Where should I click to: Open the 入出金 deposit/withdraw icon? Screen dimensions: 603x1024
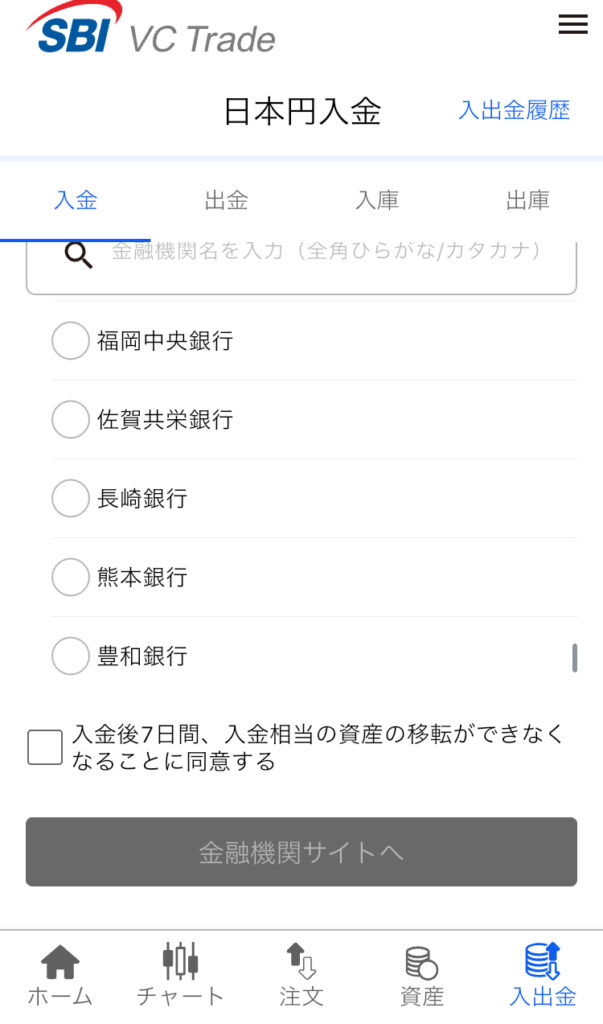tap(543, 961)
